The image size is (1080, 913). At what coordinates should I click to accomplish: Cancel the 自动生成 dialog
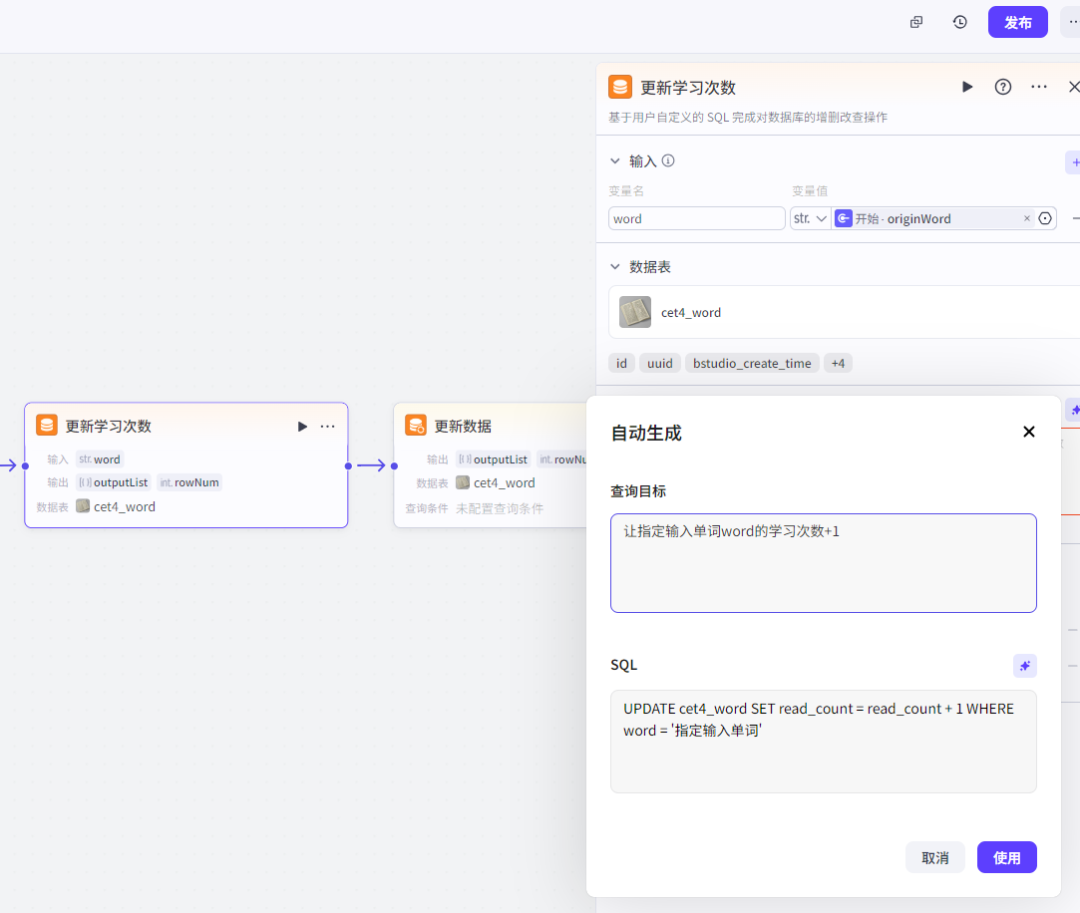coord(935,857)
